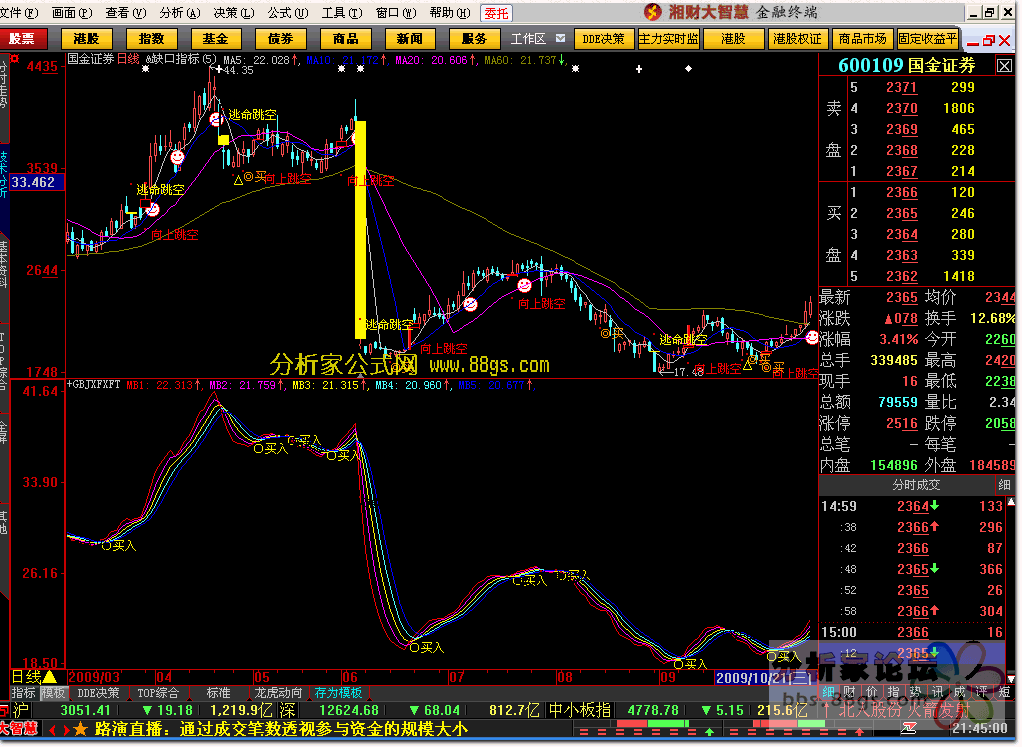Click the 讯 news tab under quote panel

point(937,692)
